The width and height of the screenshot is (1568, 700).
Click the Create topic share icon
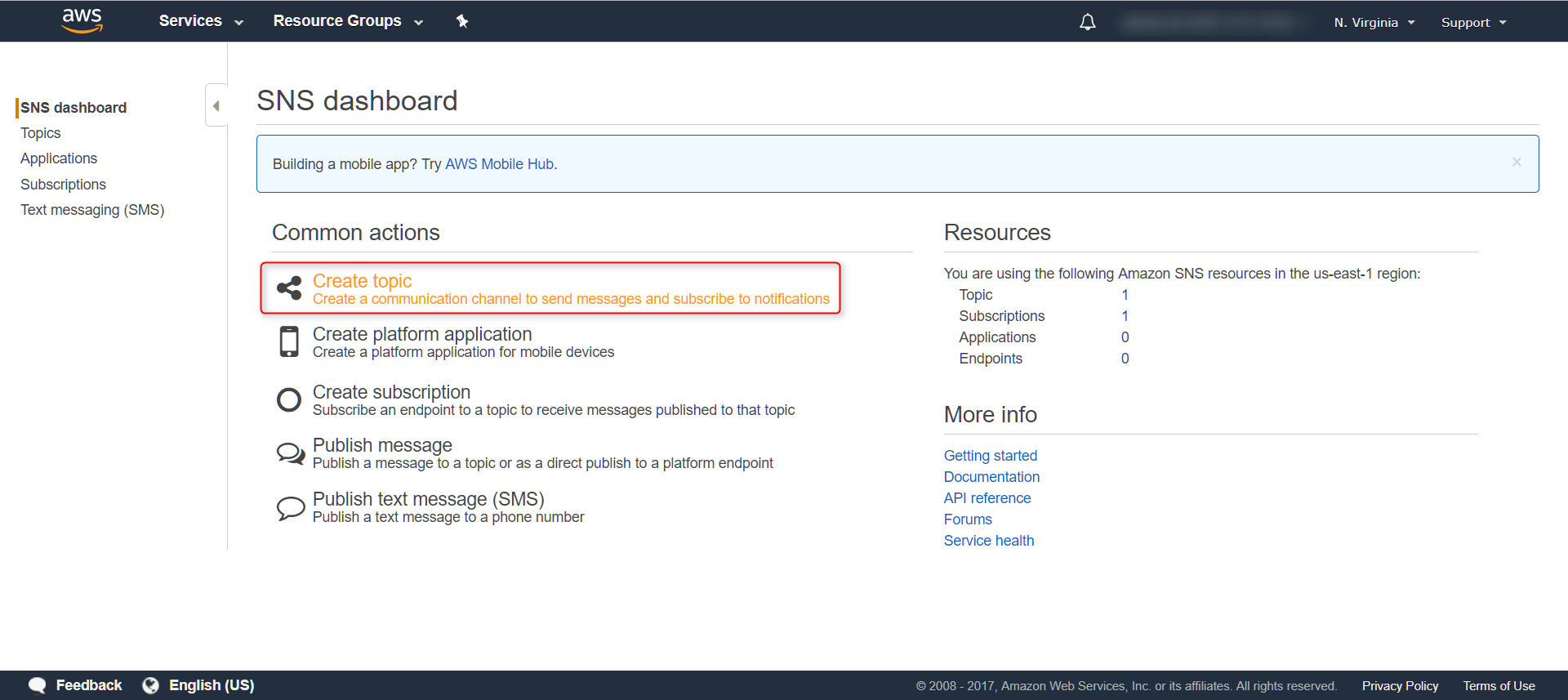click(289, 288)
